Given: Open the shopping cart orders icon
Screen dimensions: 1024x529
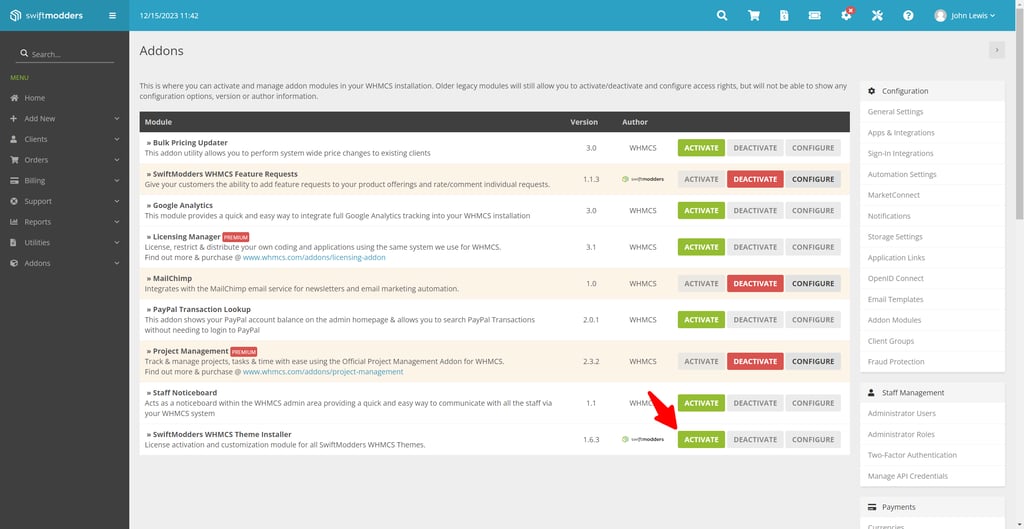Looking at the screenshot, I should click(754, 16).
